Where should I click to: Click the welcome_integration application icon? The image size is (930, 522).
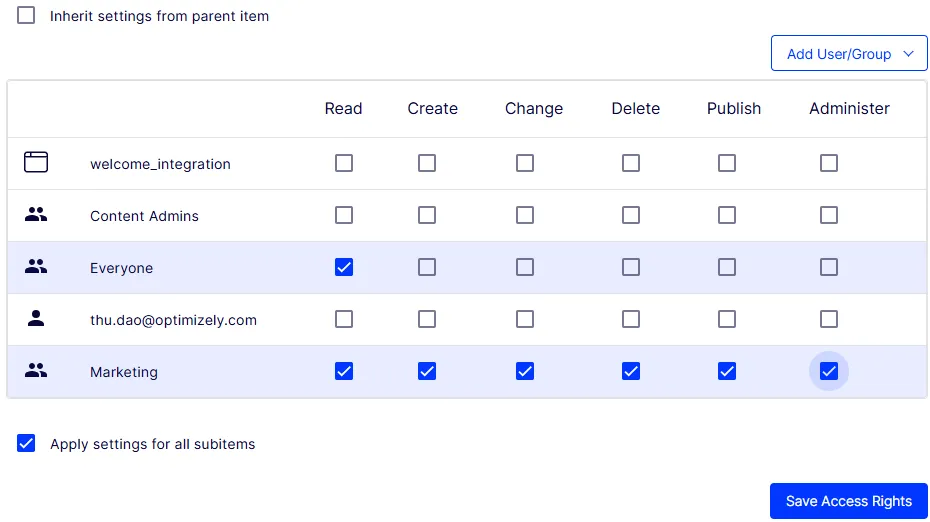click(x=36, y=162)
